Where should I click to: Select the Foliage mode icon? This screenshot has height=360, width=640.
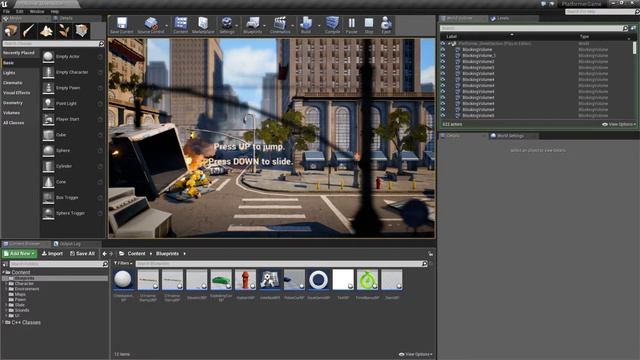pyautogui.click(x=64, y=31)
